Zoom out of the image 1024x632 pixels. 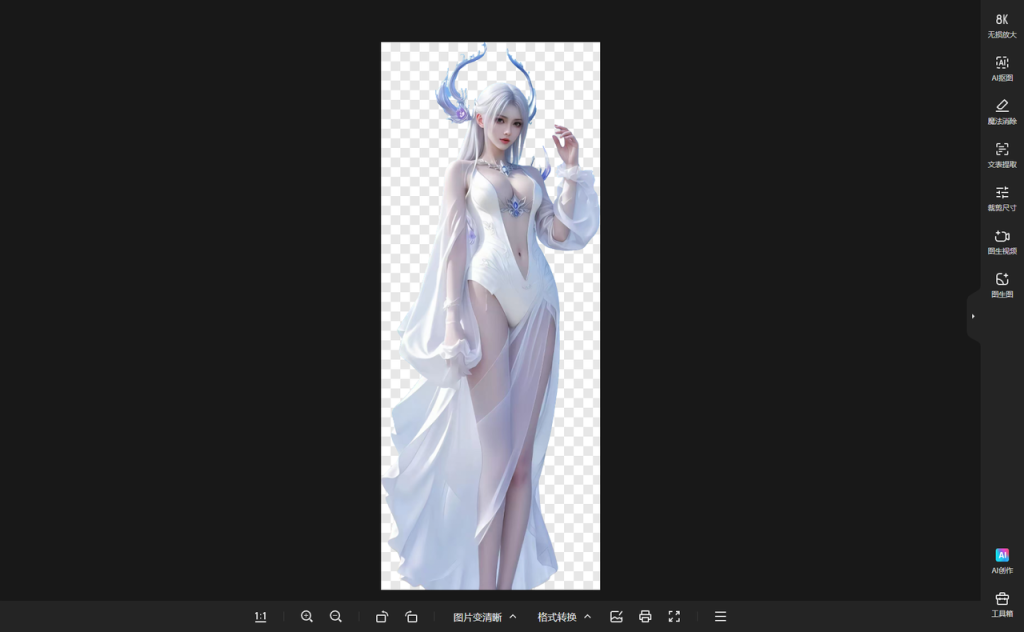[x=336, y=616]
